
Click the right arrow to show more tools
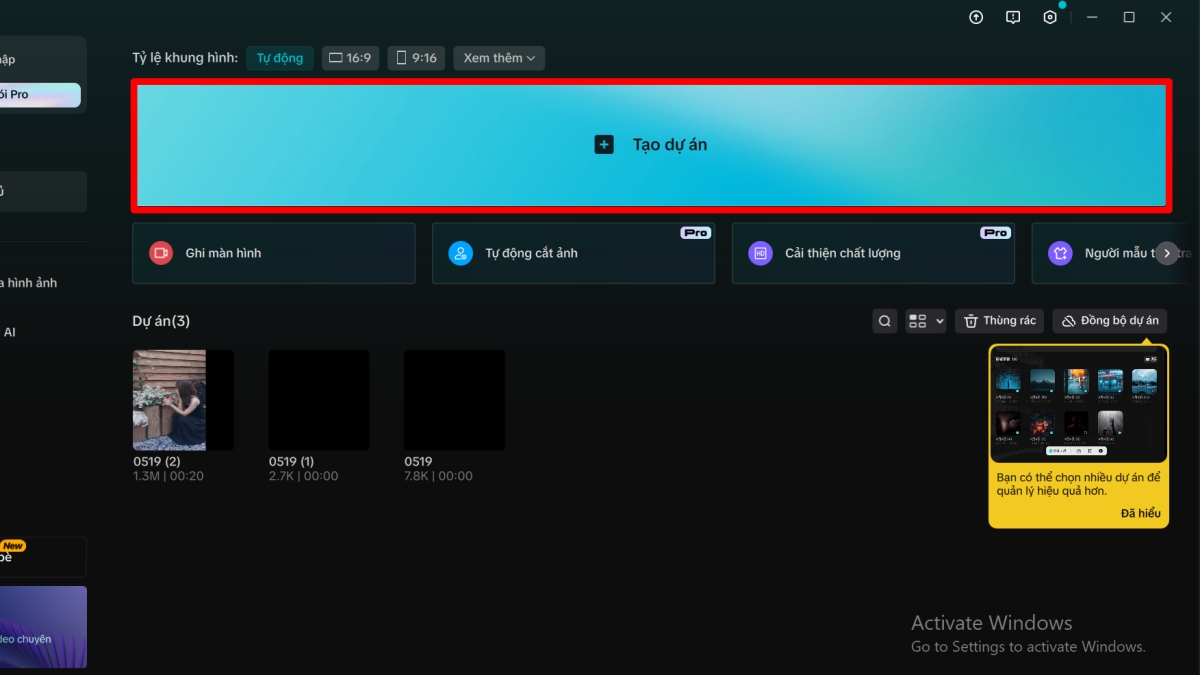pyautogui.click(x=1166, y=253)
